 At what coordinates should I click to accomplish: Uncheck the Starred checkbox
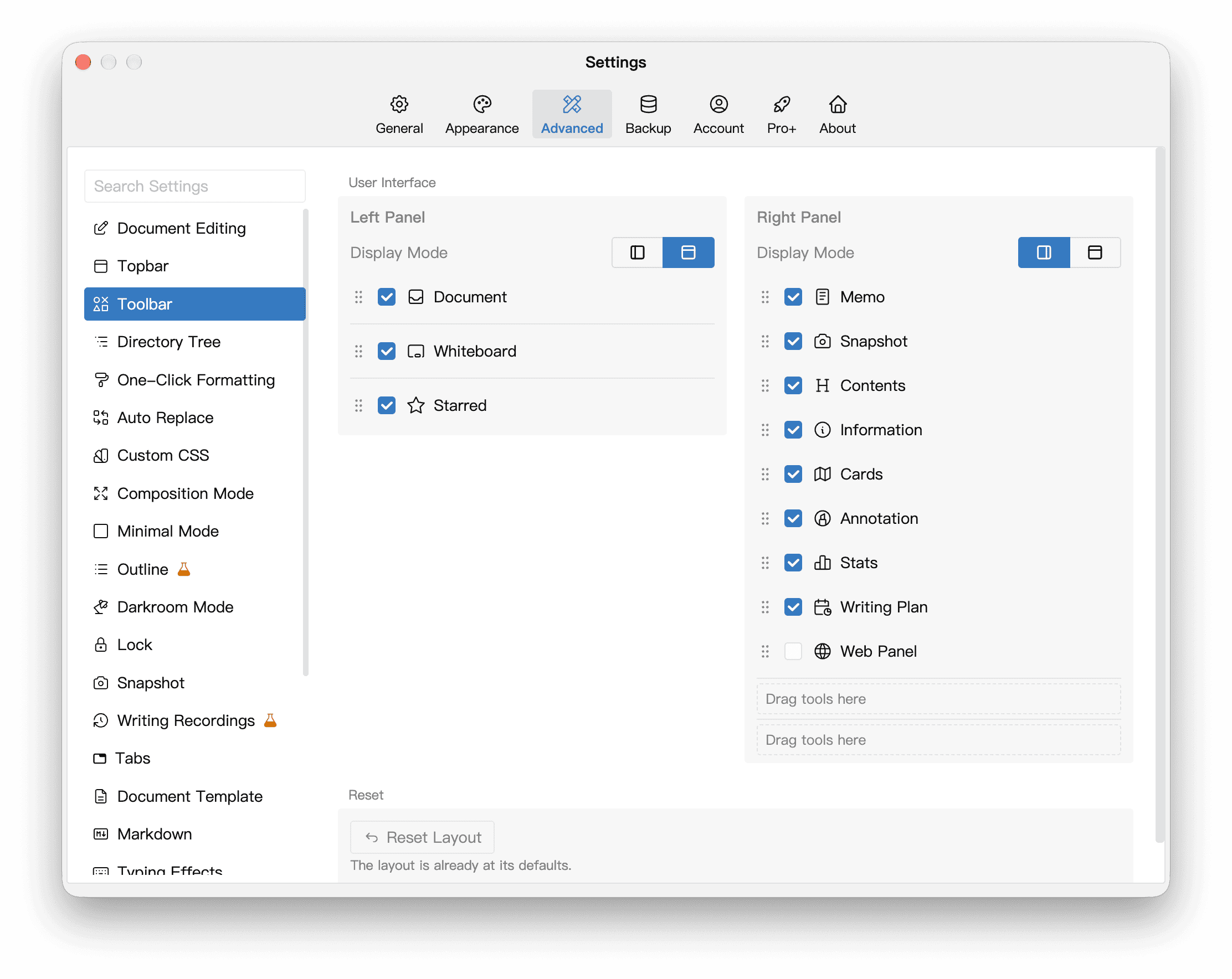387,405
